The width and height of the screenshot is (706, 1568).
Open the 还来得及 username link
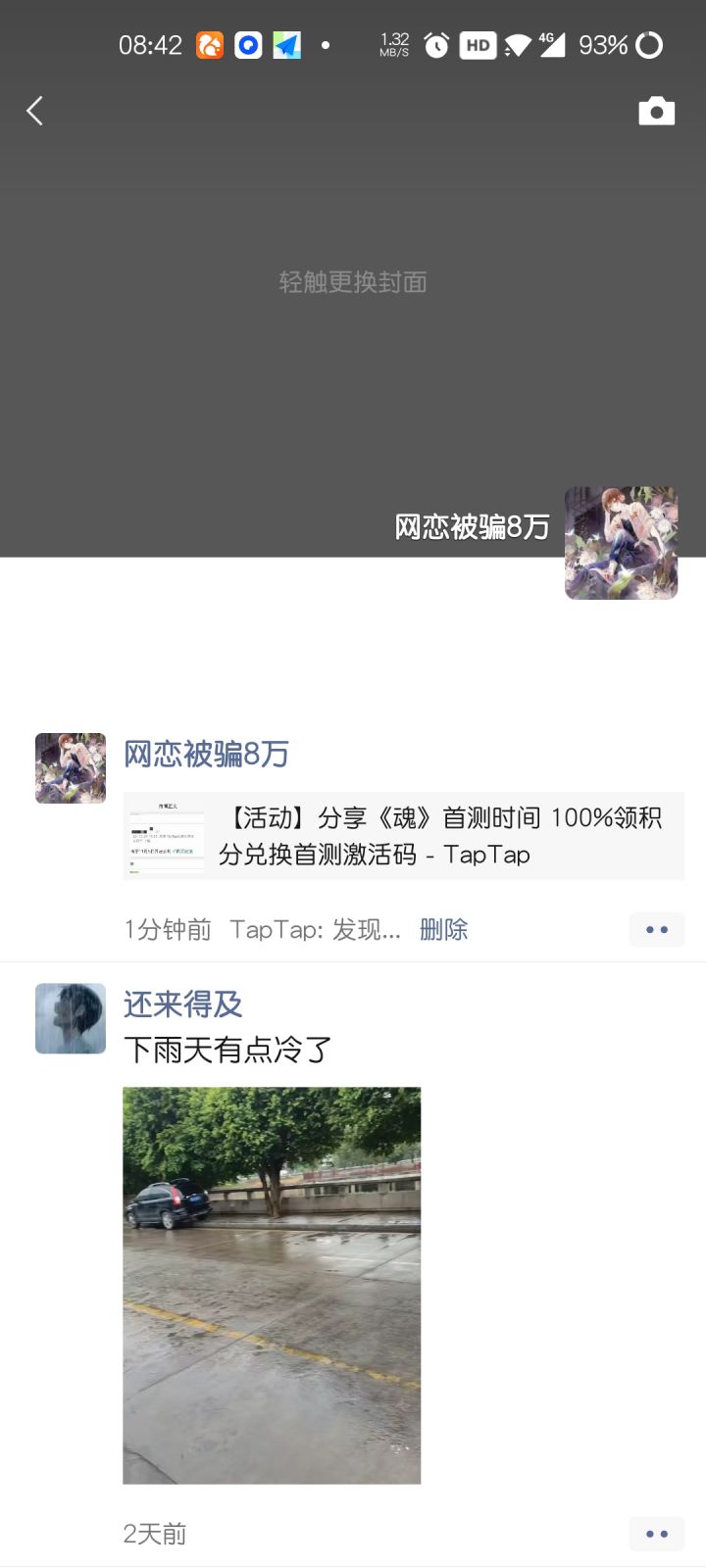pyautogui.click(x=183, y=1004)
